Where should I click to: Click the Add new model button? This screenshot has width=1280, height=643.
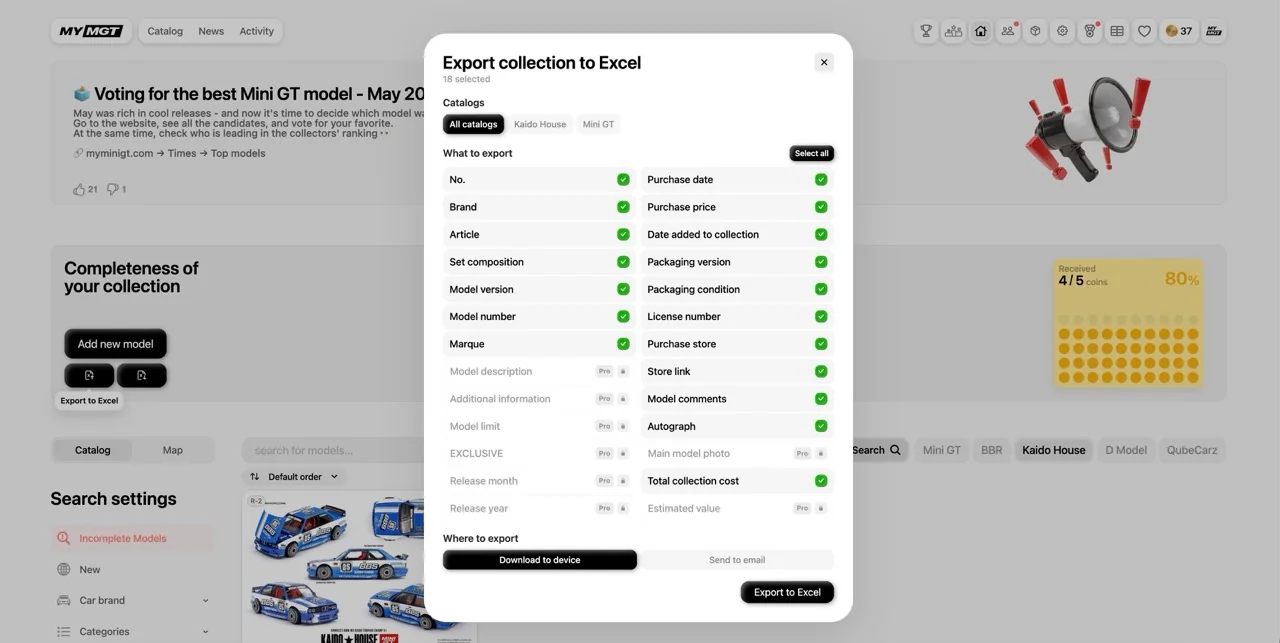tap(116, 344)
